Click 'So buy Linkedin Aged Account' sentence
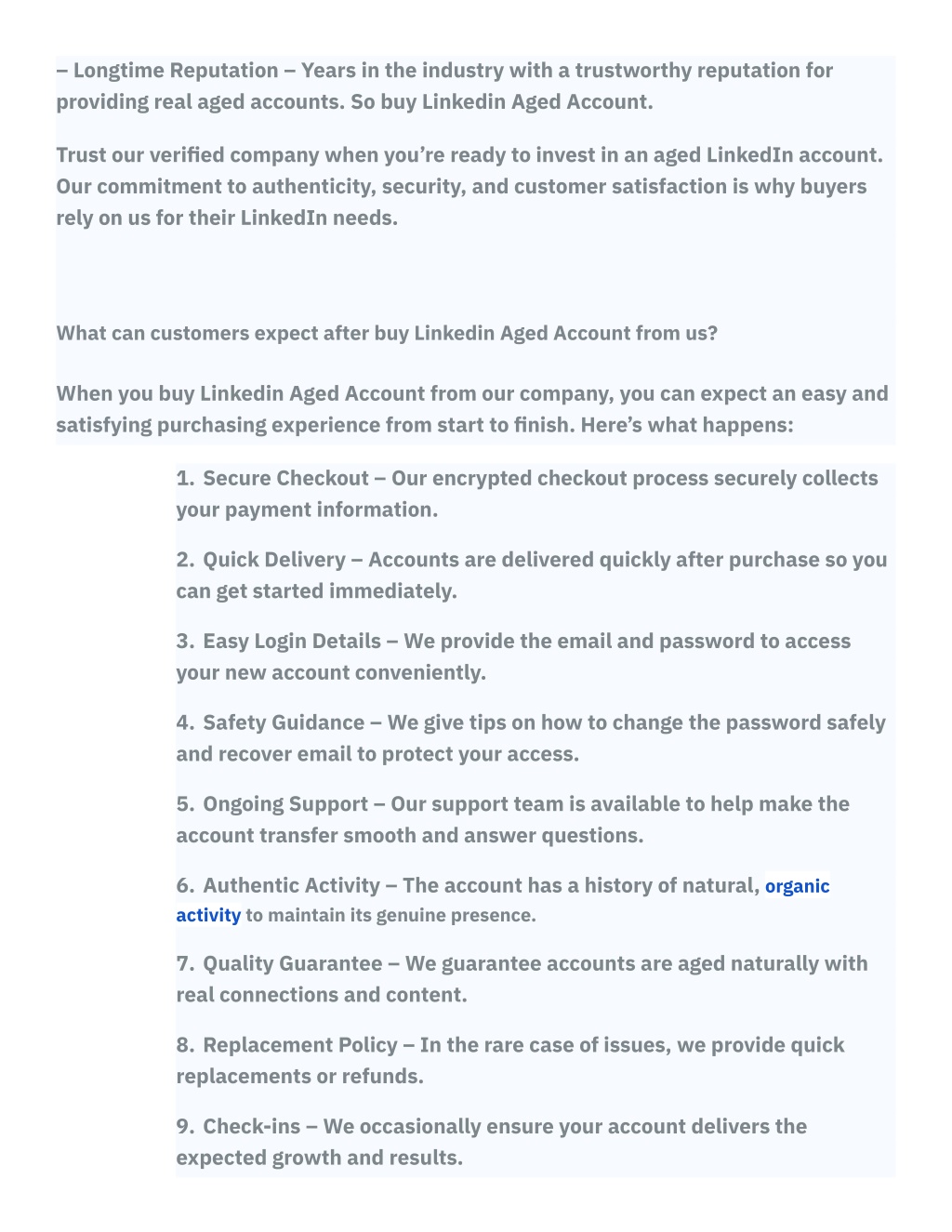The height and width of the screenshot is (1232, 952). [x=502, y=102]
